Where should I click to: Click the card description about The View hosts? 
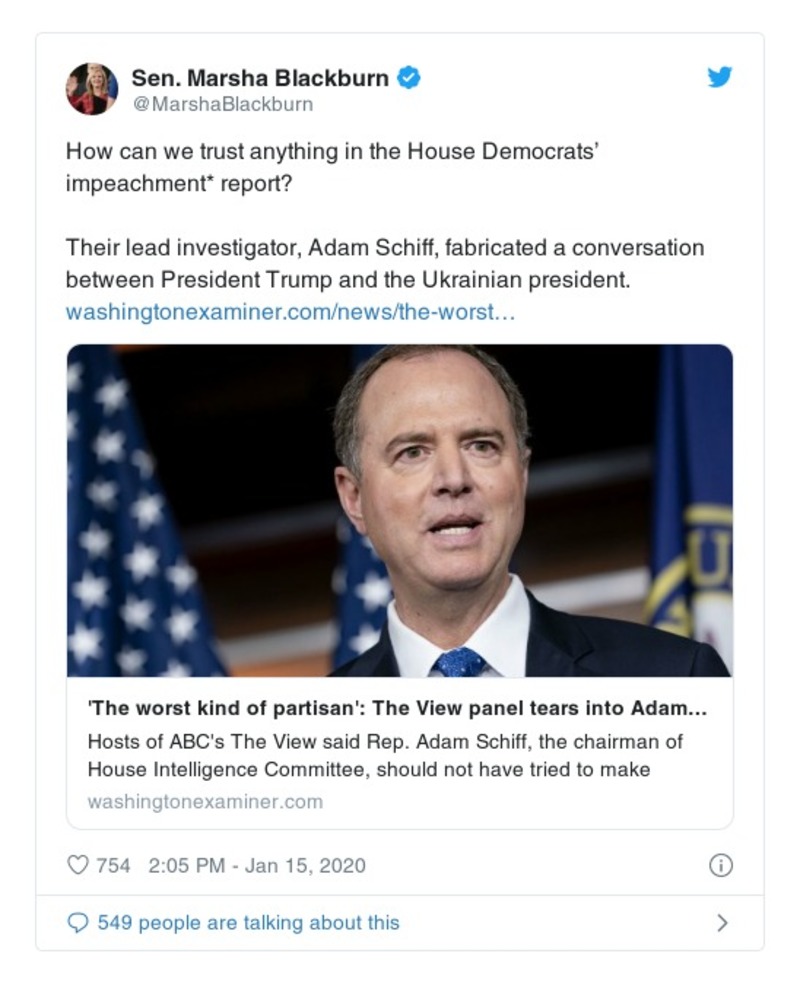click(384, 756)
